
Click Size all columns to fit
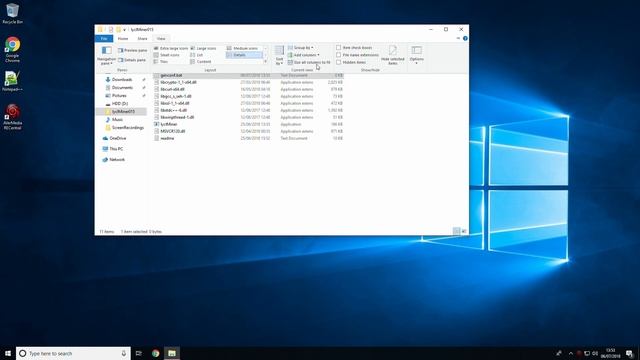click(309, 62)
